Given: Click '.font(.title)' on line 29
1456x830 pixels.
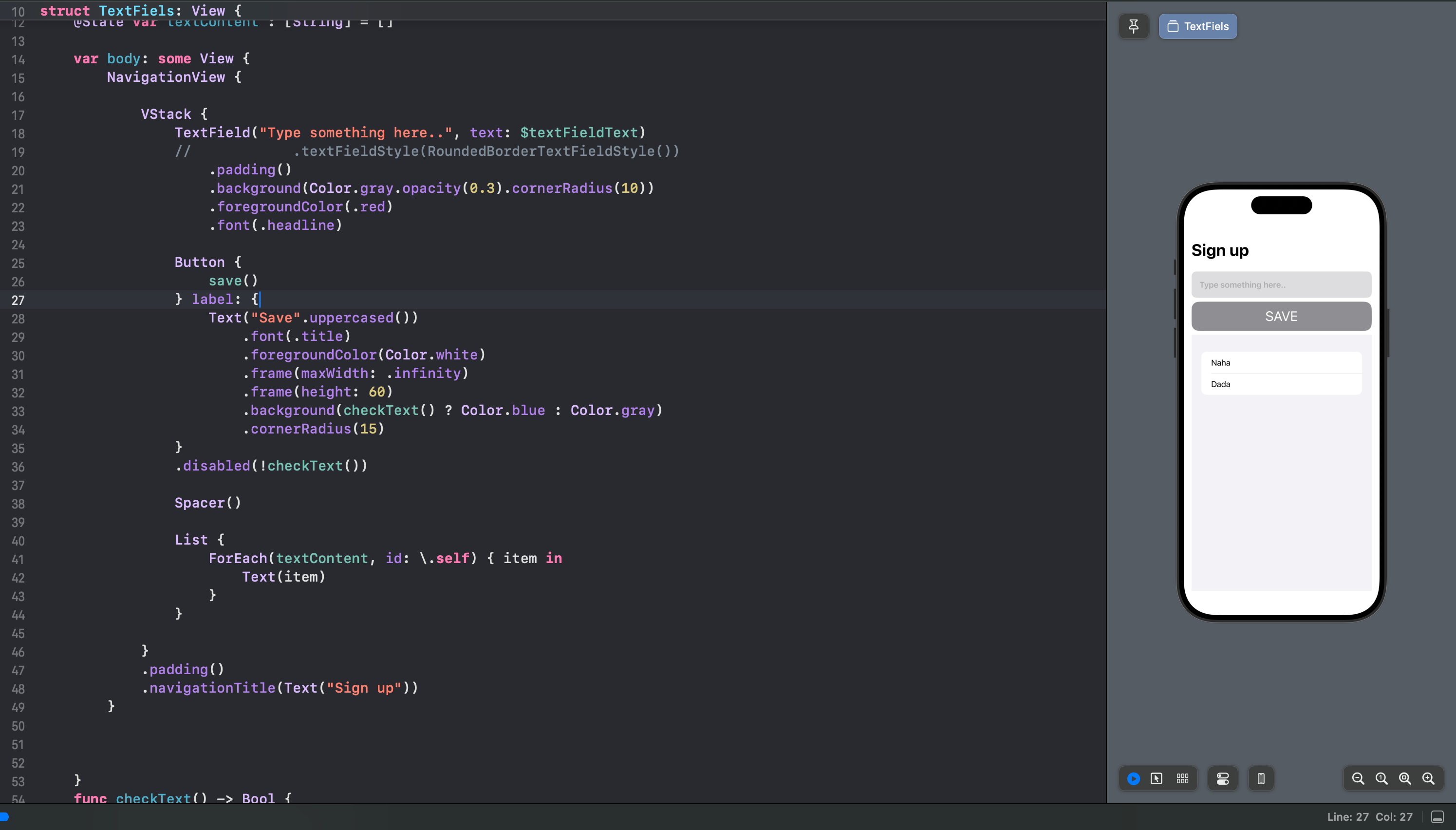Looking at the screenshot, I should tap(297, 336).
